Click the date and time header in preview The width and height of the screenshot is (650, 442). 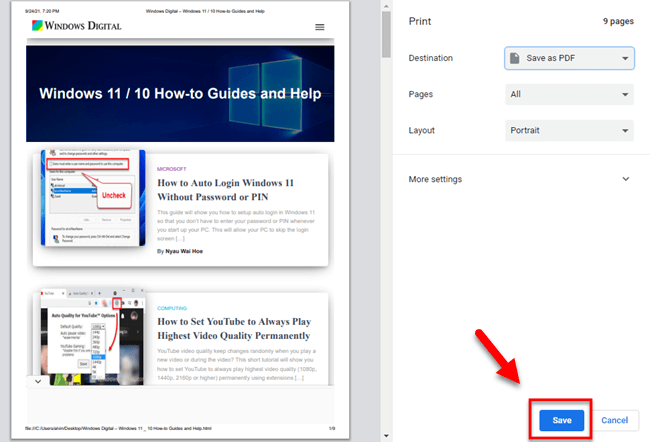tap(42, 11)
